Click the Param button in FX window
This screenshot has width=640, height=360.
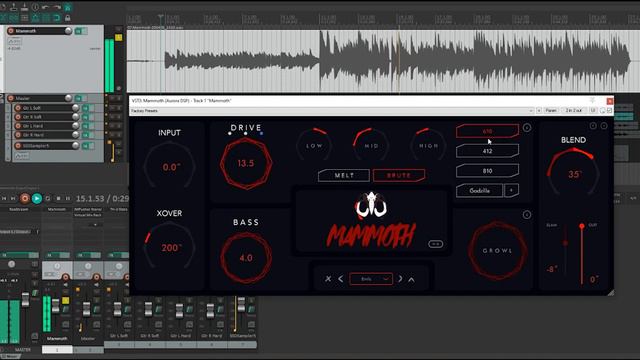coord(551,111)
